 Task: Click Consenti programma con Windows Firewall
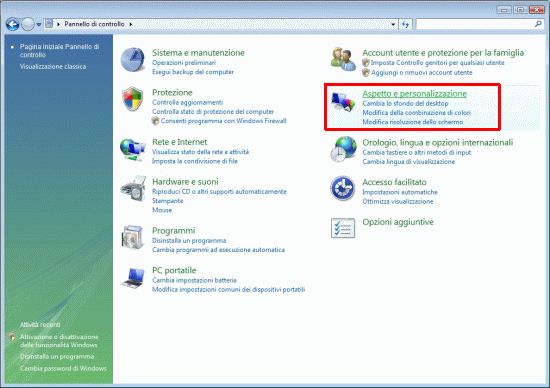tap(223, 121)
